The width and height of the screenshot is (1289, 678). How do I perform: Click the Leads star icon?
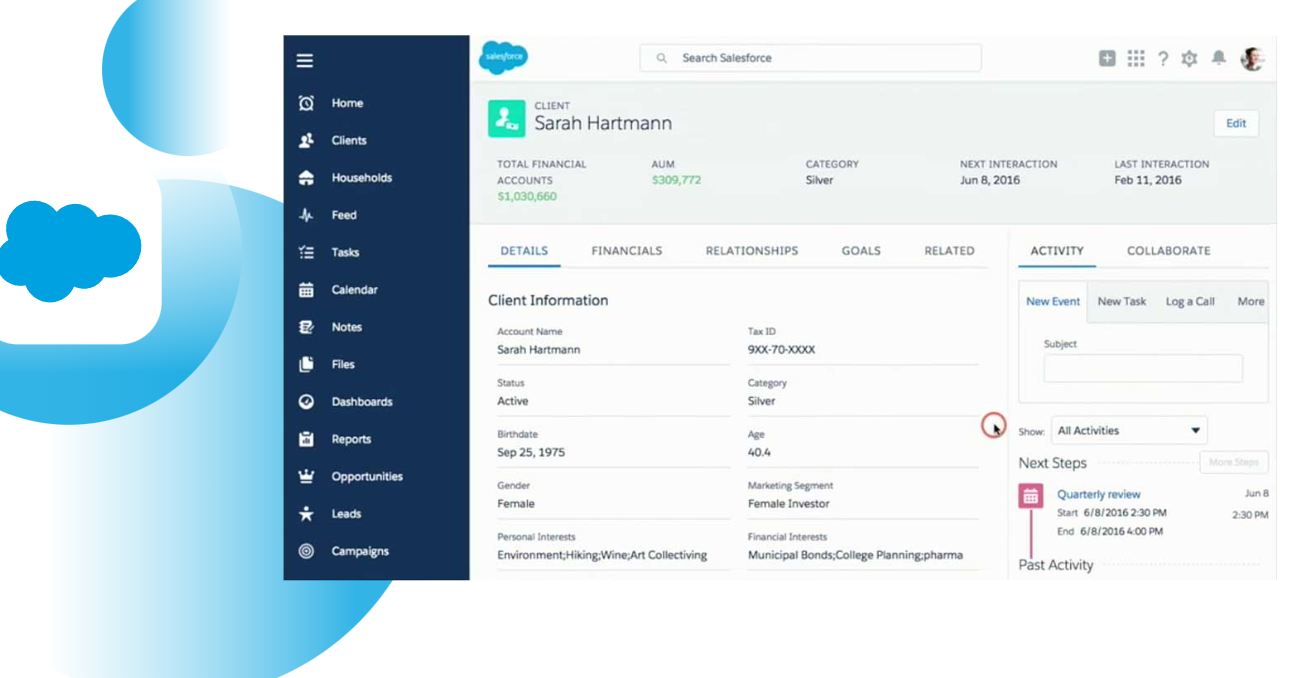click(x=306, y=514)
